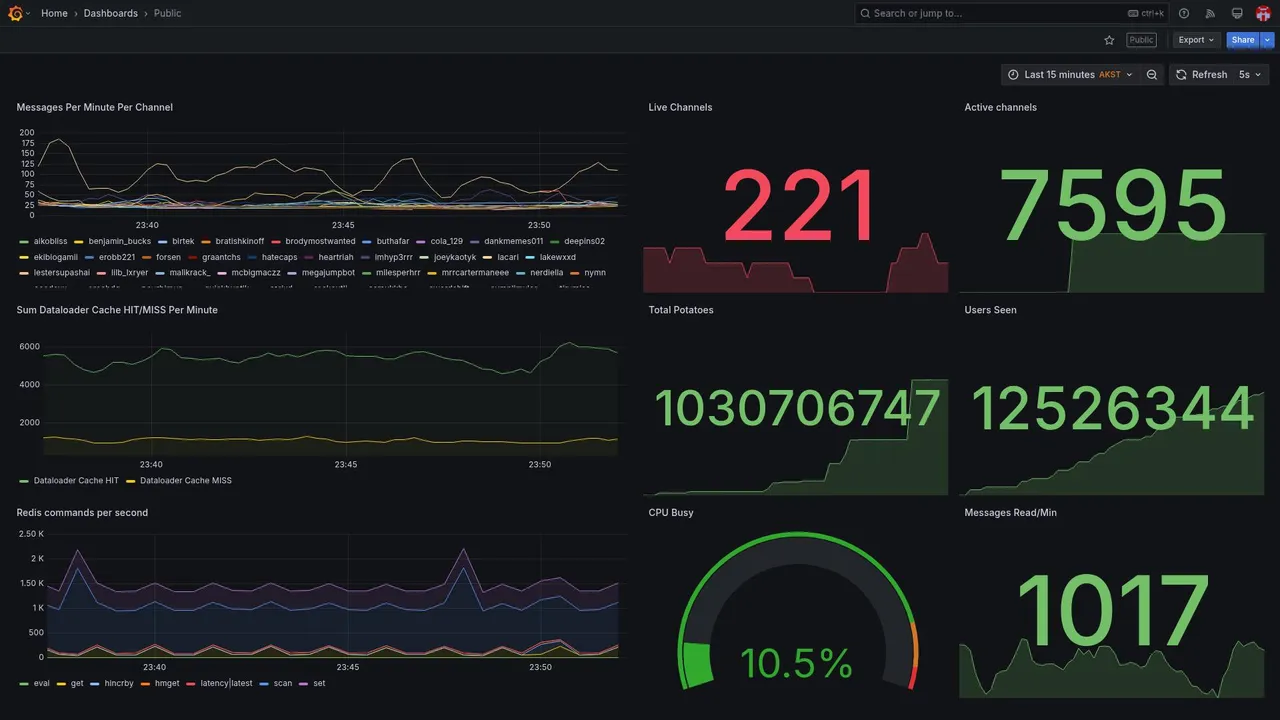Open the news feed icon

coord(1210,13)
